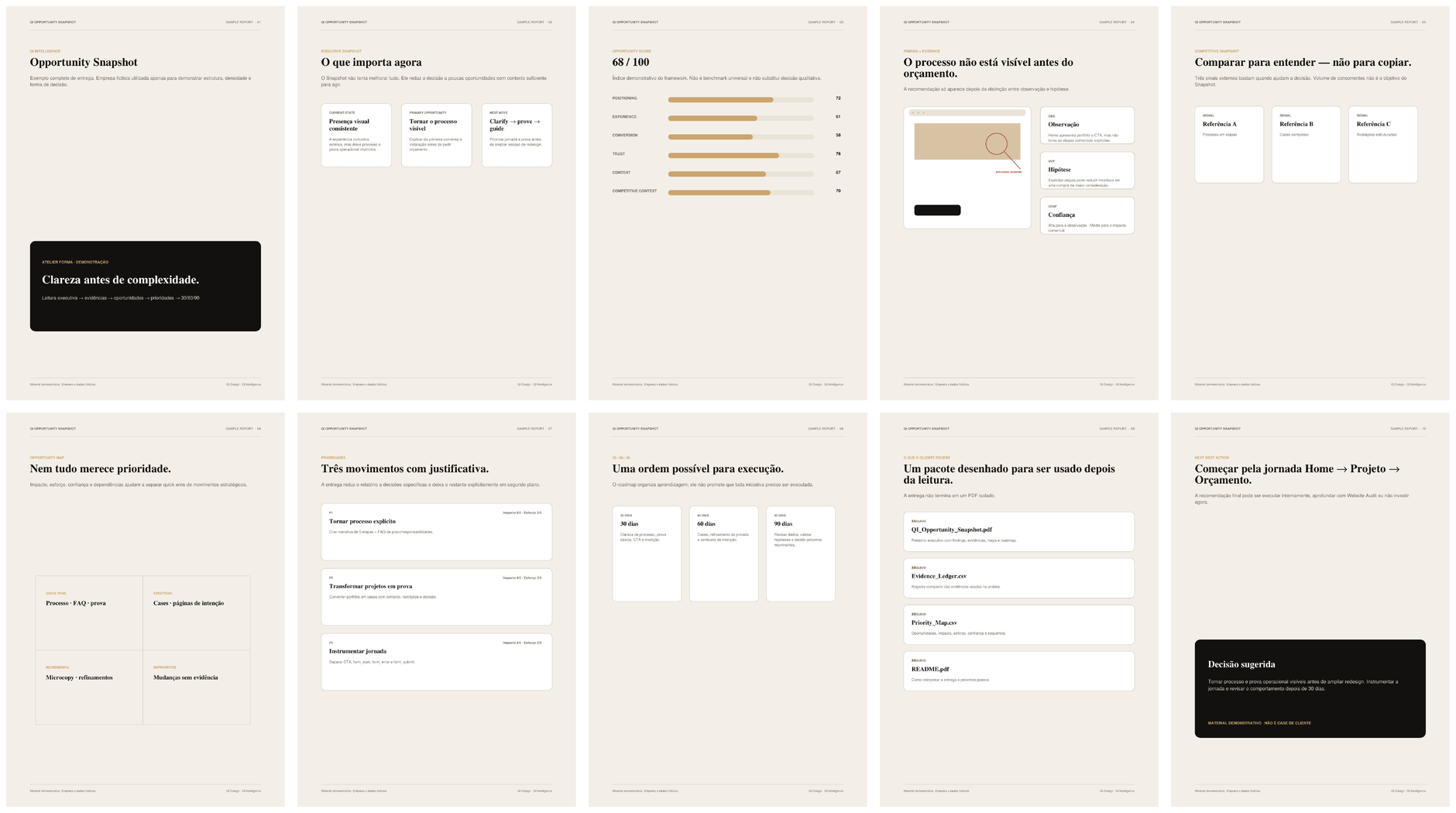Open the QI_Opportunity_Snapshot.pdf file card

pyautogui.click(x=1018, y=531)
